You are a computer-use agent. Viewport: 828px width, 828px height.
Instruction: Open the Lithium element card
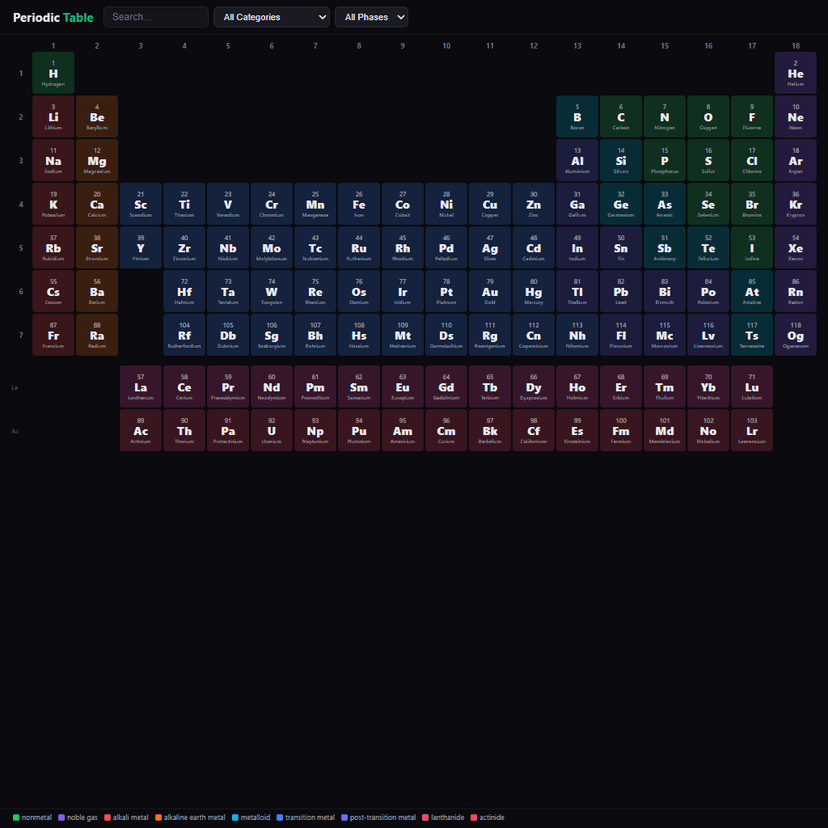click(53, 117)
